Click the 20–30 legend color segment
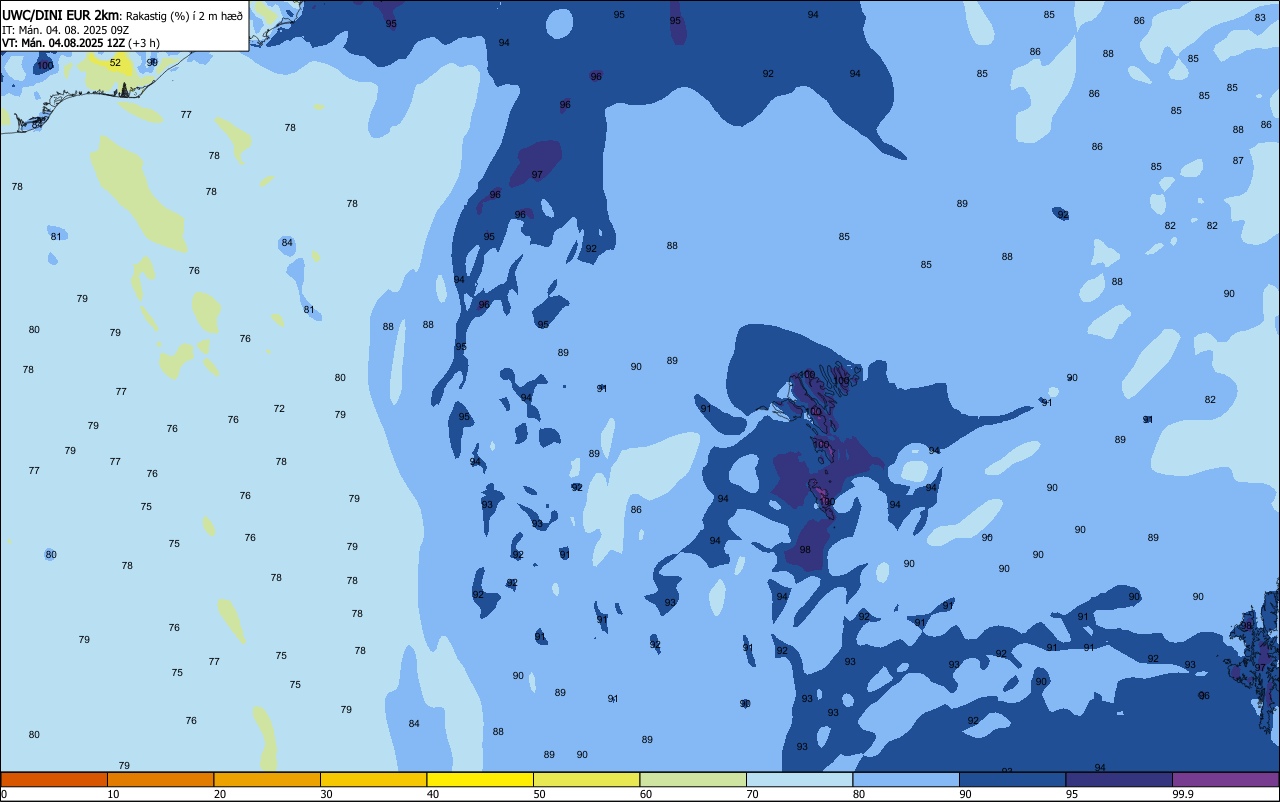Image resolution: width=1280 pixels, height=802 pixels. [x=267, y=779]
